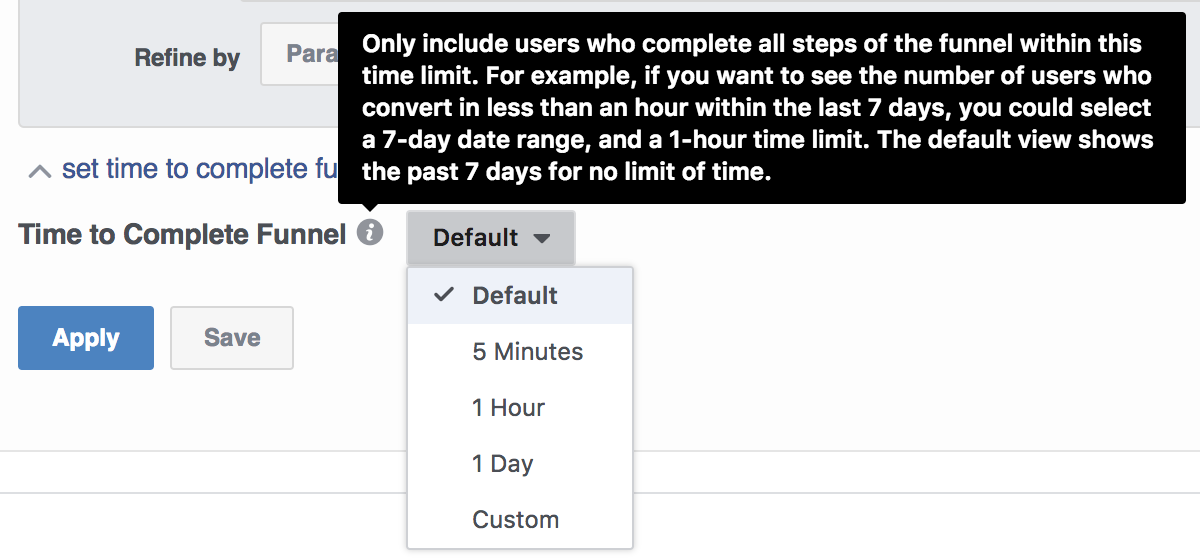Click the Time to Complete Funnel label

183,235
